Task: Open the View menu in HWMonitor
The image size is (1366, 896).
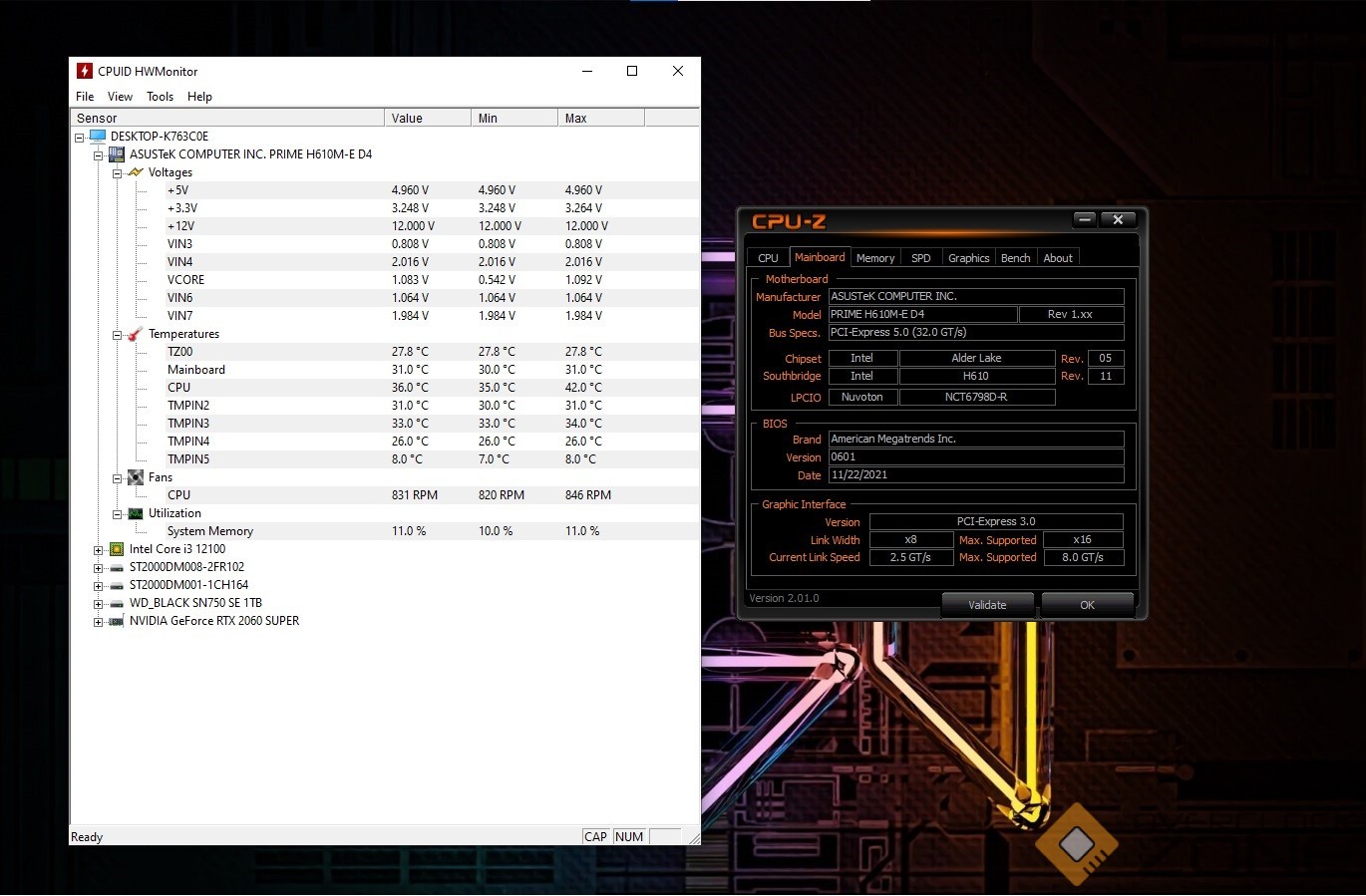Action: (120, 97)
